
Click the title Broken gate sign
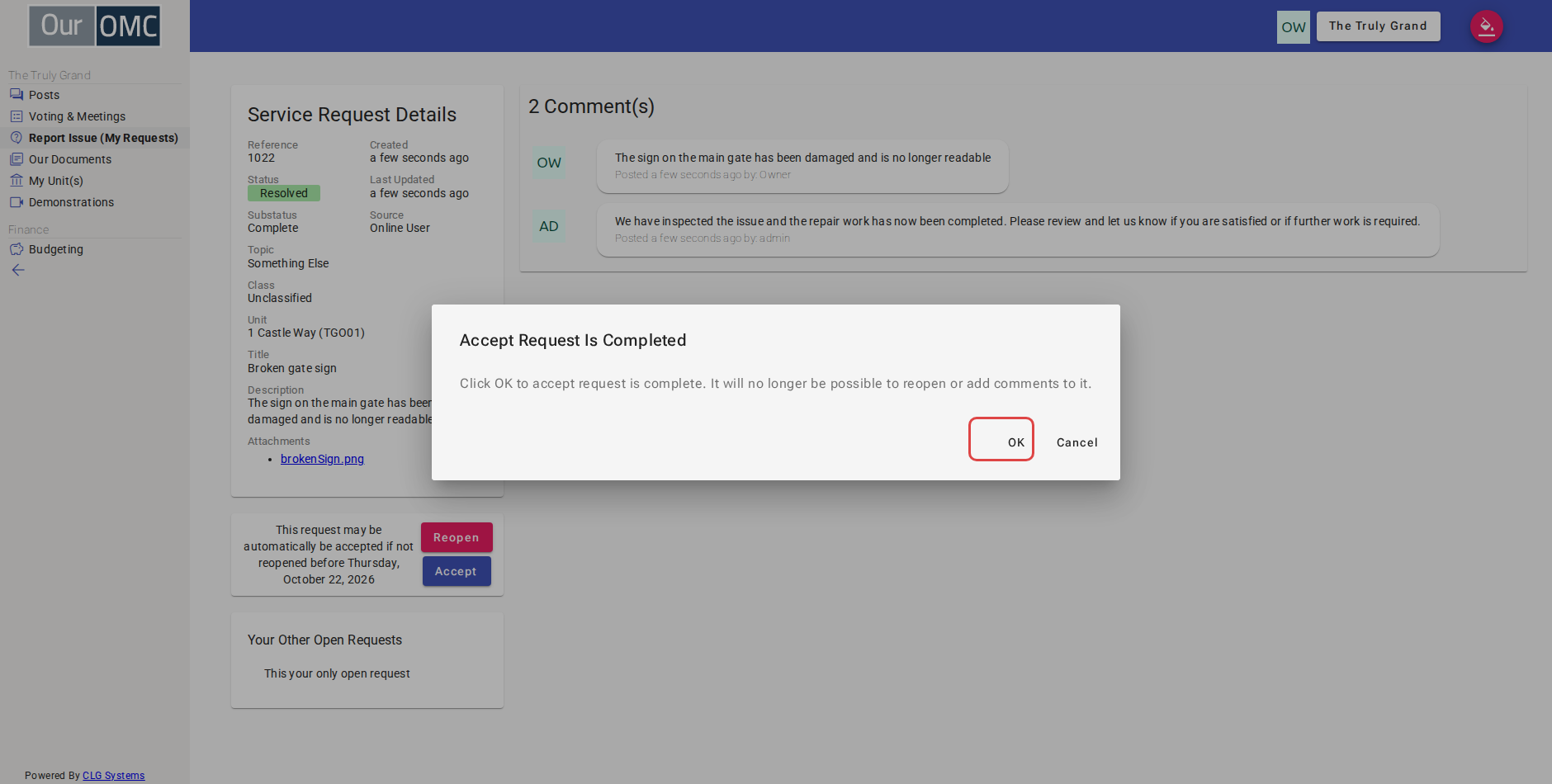(292, 368)
